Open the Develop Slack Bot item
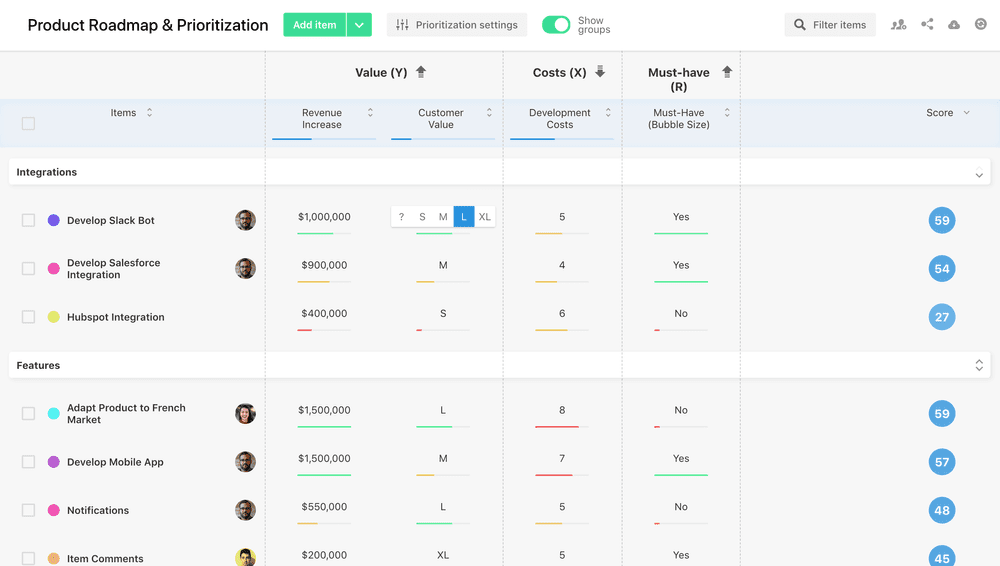 [111, 220]
